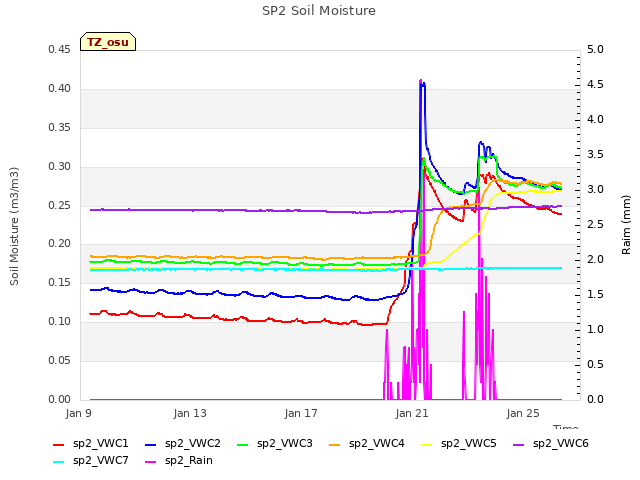Click the sp2_VWC1 legend label
The image size is (640, 480).
pyautogui.click(x=100, y=443)
